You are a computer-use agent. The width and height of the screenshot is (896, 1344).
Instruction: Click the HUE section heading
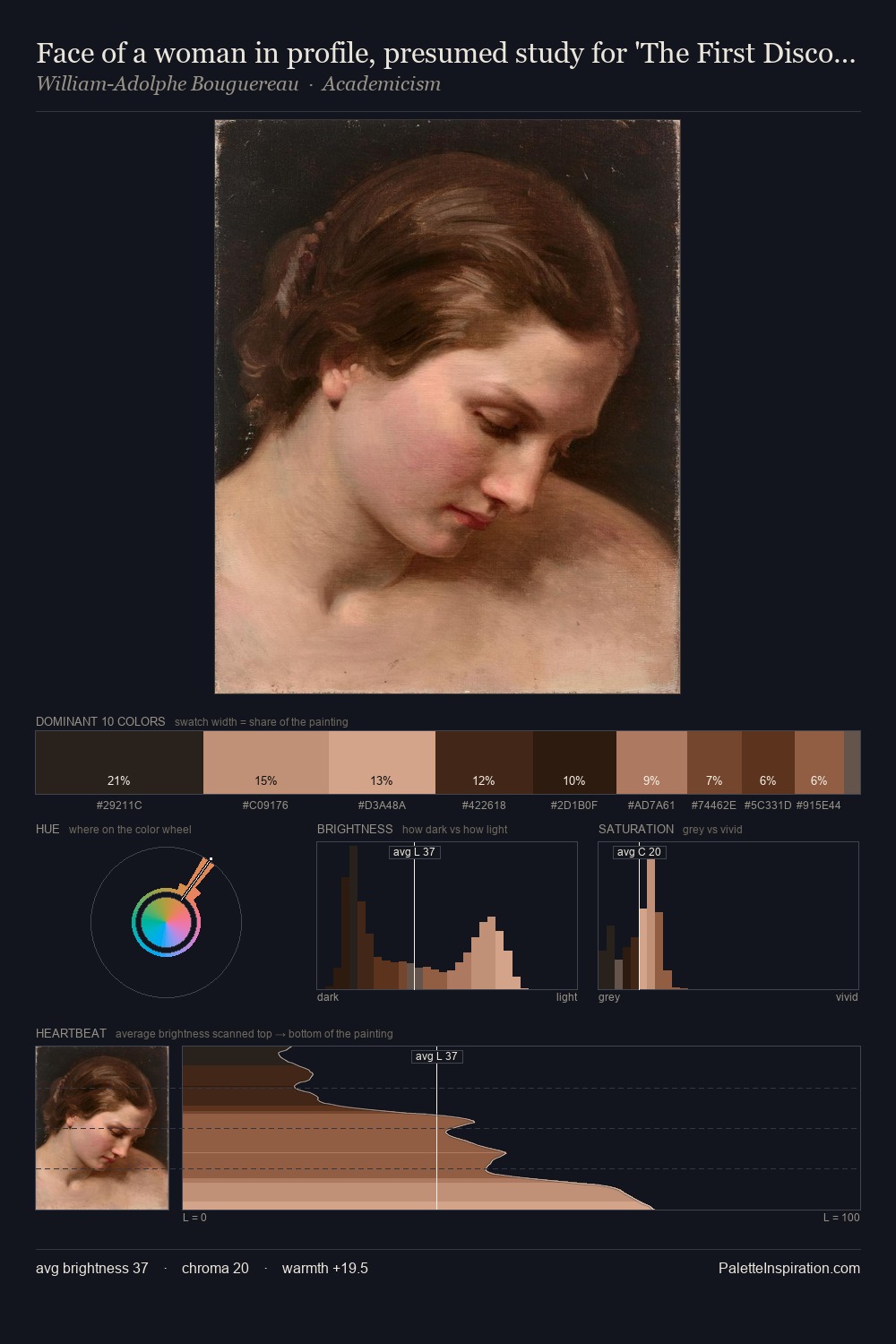point(47,829)
